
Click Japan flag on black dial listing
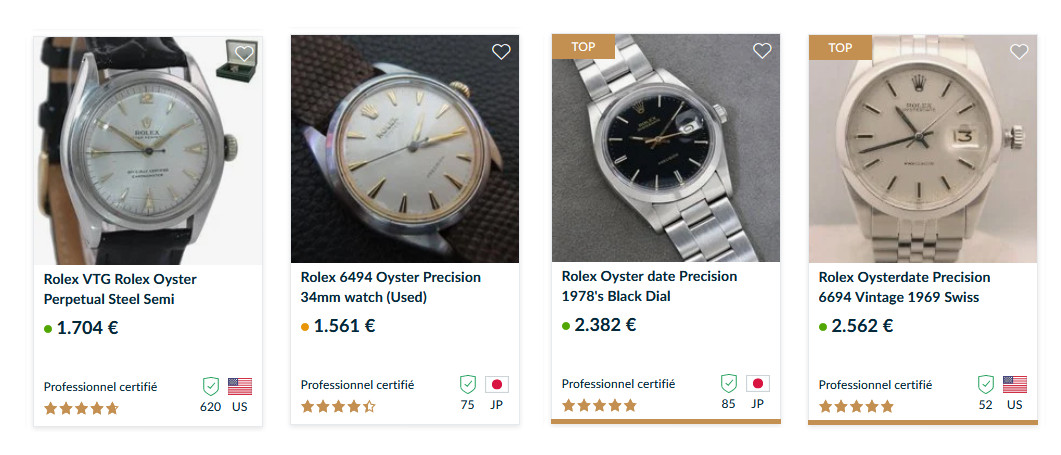click(758, 383)
